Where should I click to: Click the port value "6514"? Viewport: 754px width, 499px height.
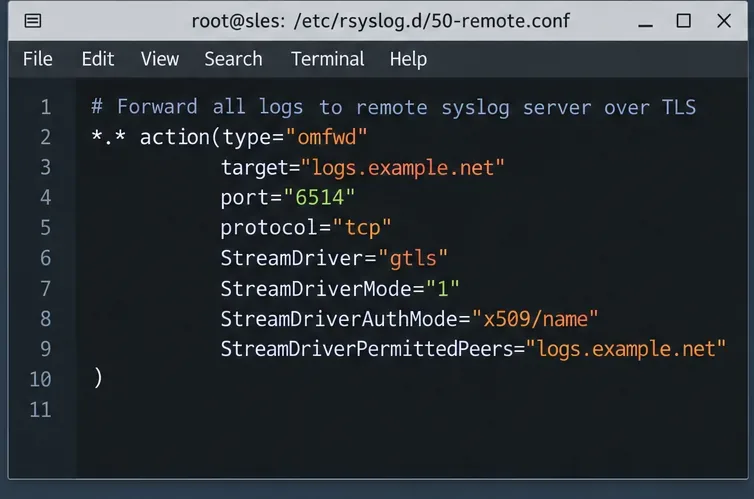[319, 197]
